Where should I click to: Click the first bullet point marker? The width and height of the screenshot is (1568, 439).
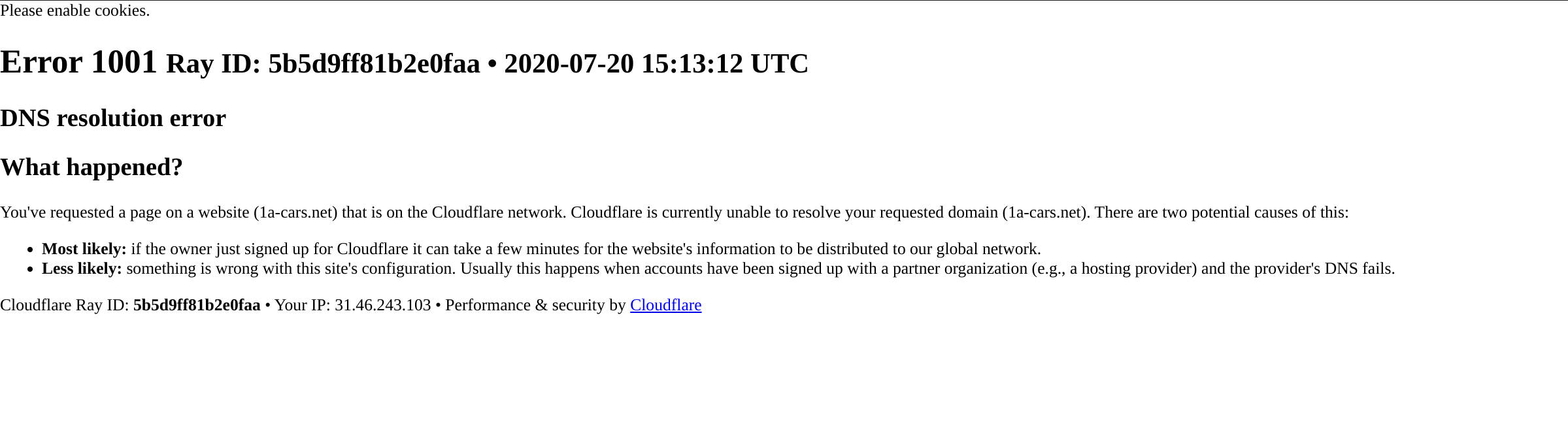point(29,250)
